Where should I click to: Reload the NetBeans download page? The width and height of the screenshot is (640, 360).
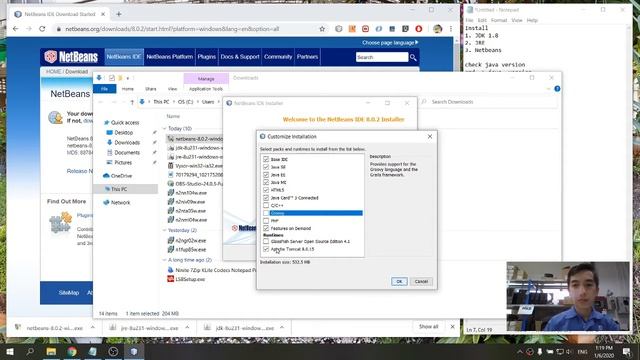[x=42, y=29]
